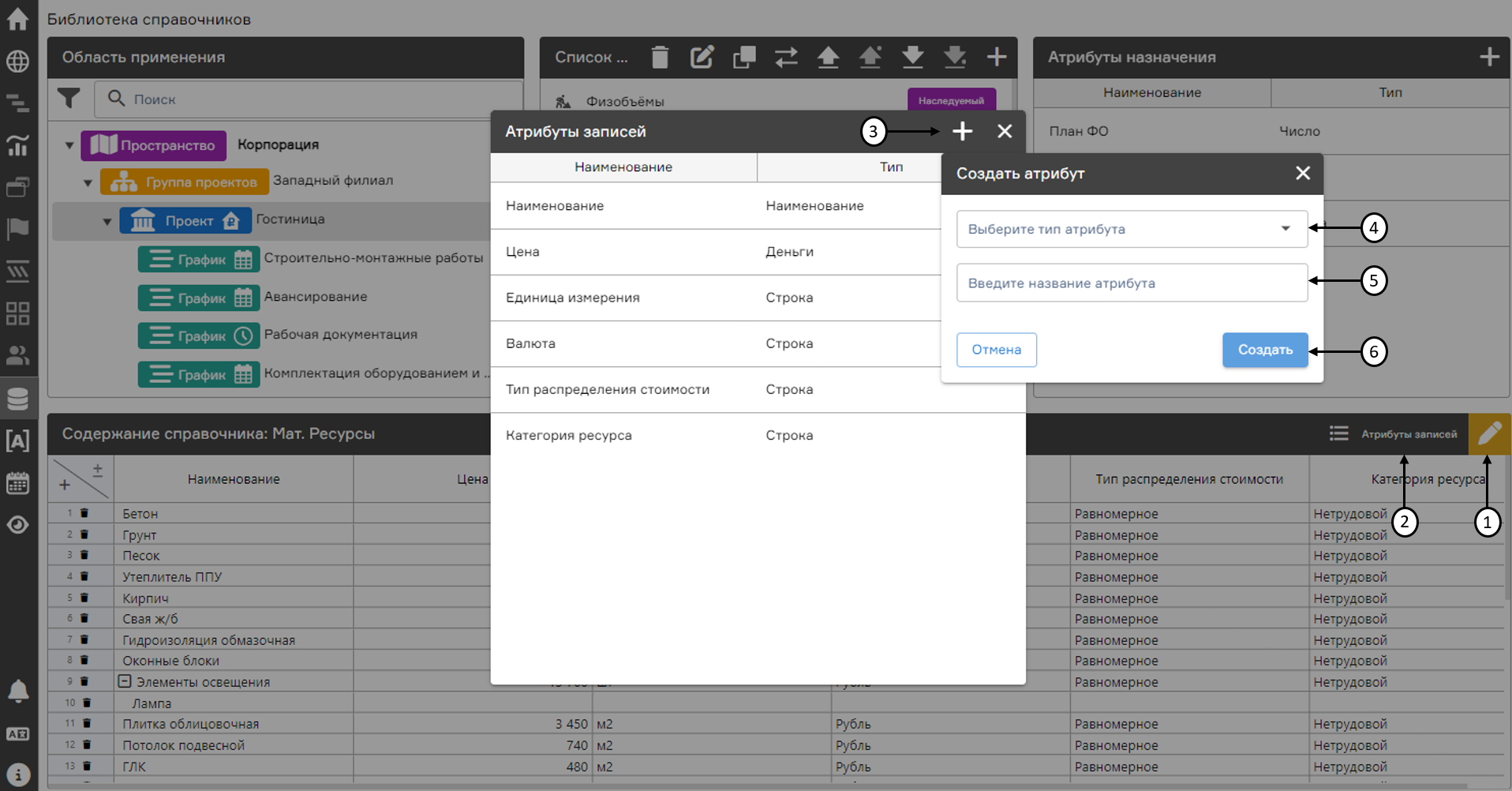
Task: Select the План ФО attribute row
Action: click(1271, 131)
